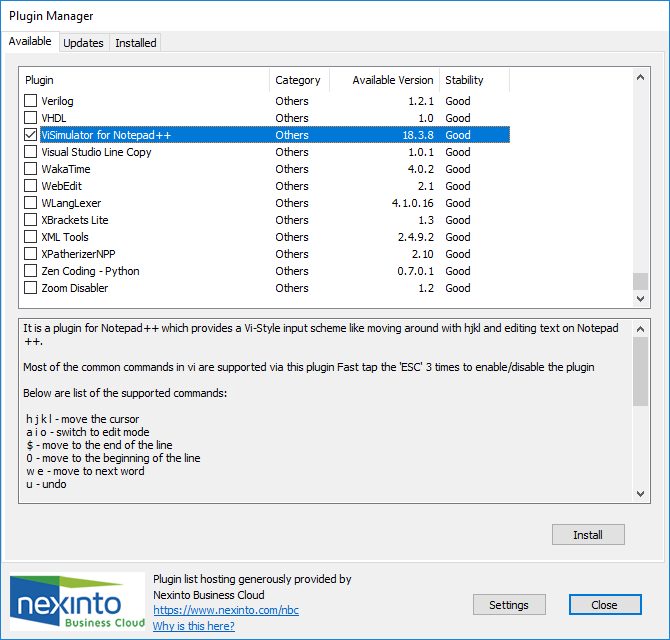The image size is (670, 640).
Task: Check the Verilog plugin checkbox
Action: [30, 101]
